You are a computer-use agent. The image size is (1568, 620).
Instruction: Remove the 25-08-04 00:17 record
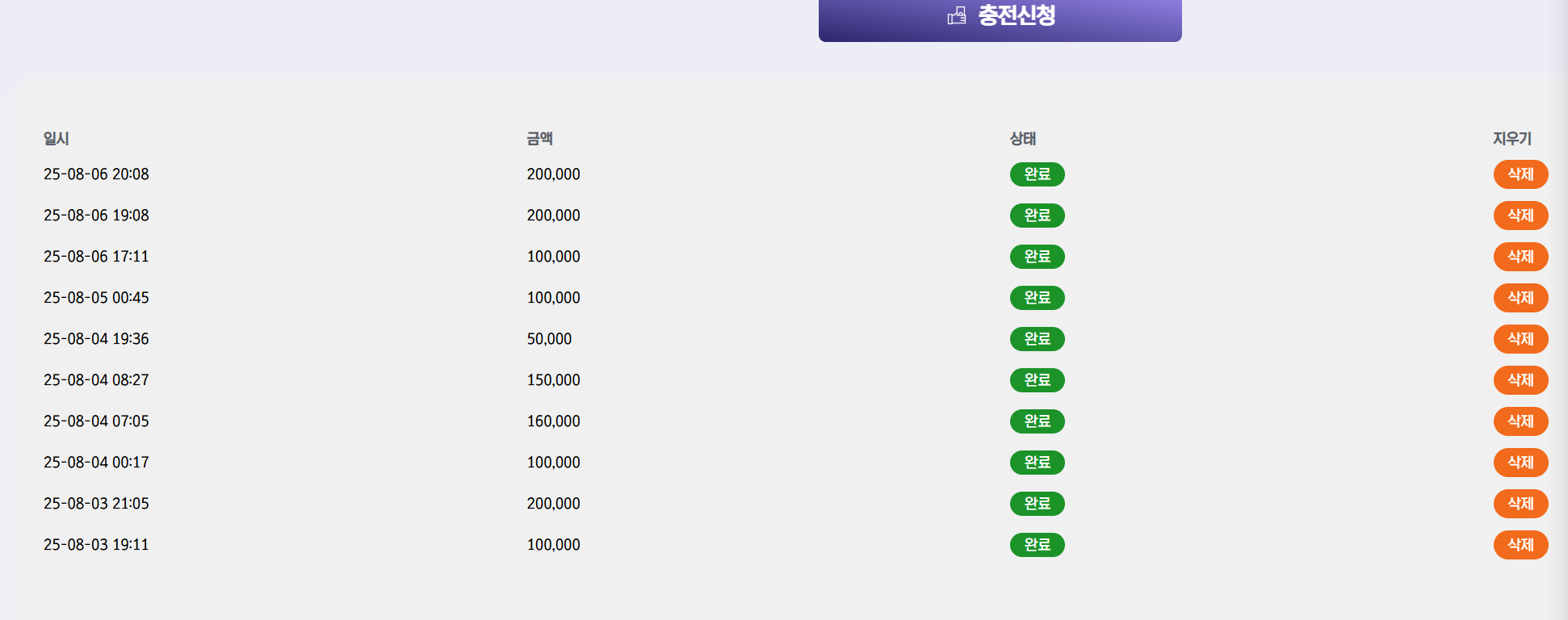click(x=1520, y=463)
